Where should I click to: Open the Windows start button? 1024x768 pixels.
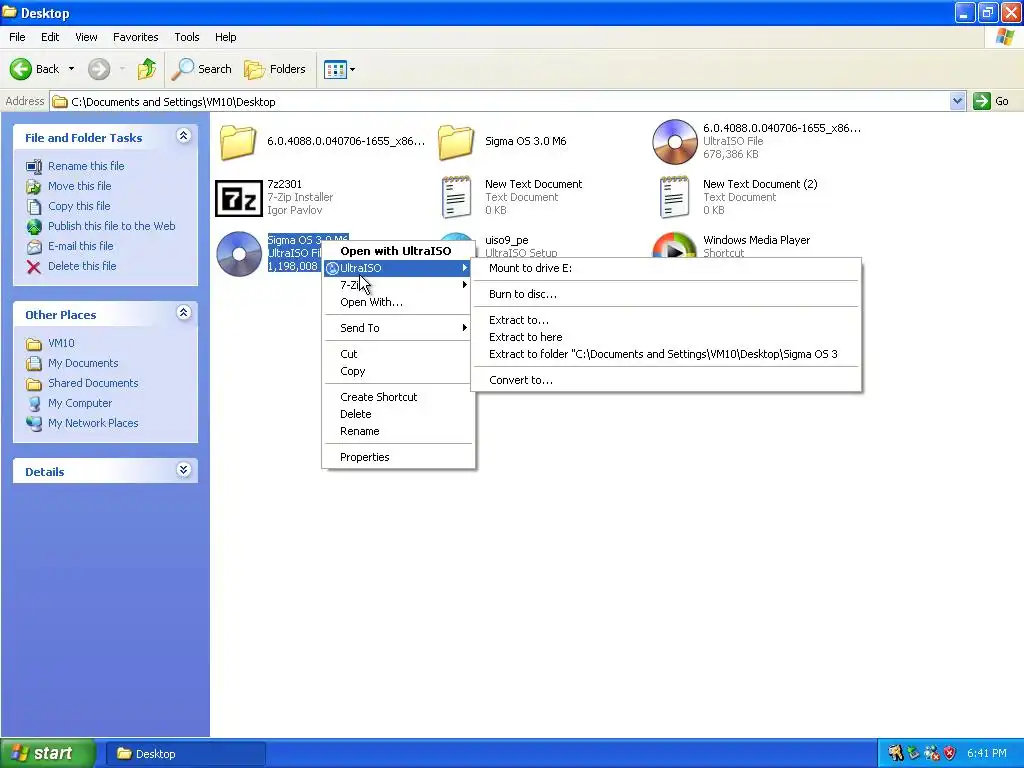tap(48, 754)
